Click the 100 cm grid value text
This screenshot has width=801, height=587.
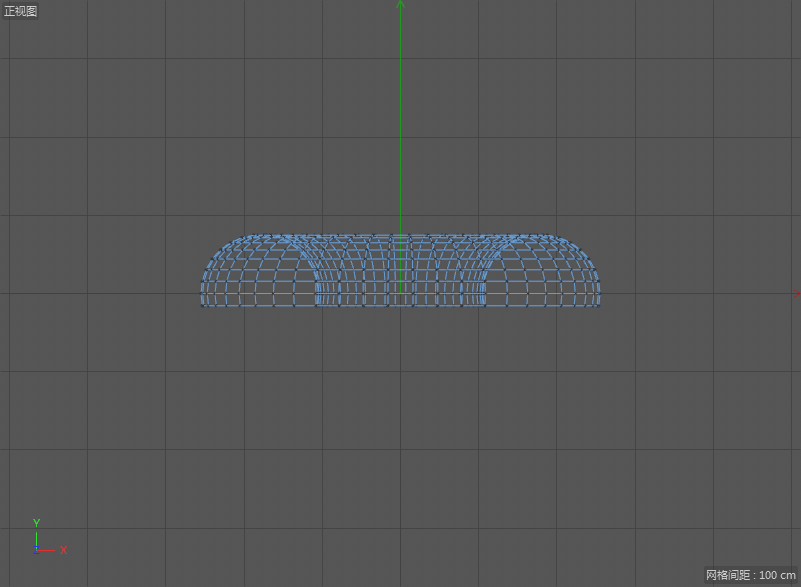(777, 575)
